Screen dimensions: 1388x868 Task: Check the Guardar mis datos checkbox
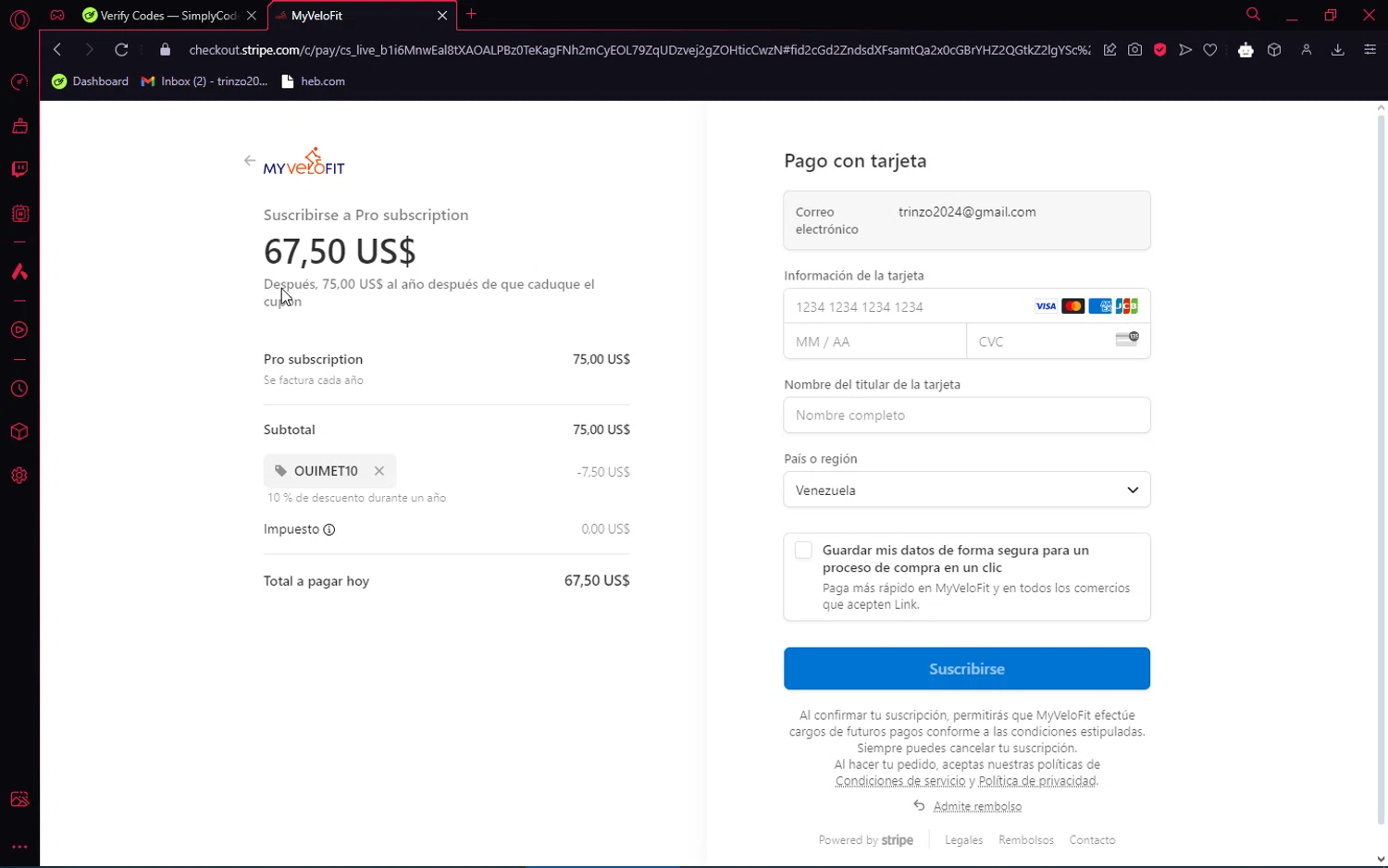tap(803, 551)
